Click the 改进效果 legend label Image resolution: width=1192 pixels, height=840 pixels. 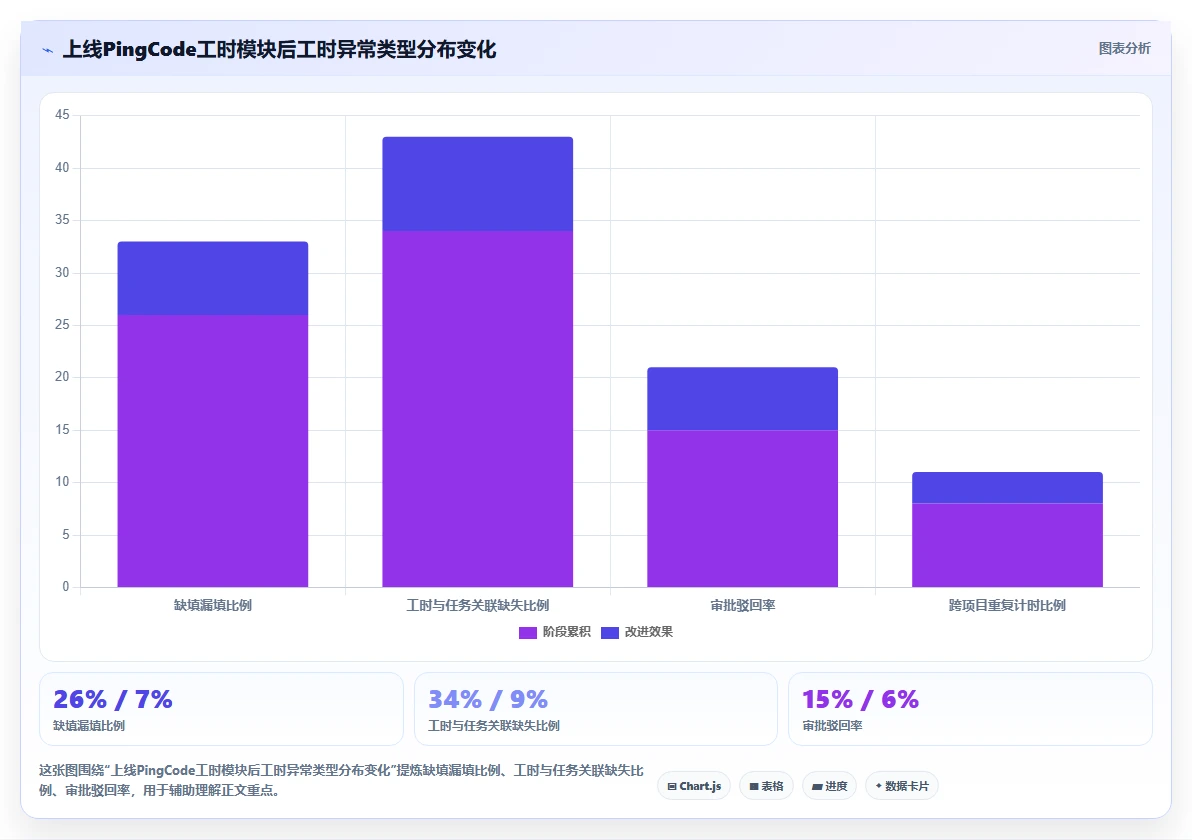[x=648, y=632]
